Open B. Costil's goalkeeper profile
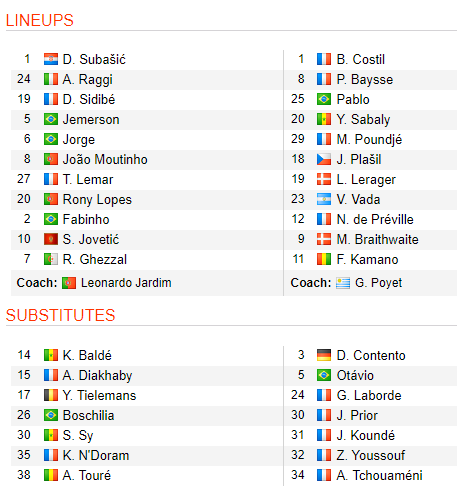457x490 pixels. pyautogui.click(x=361, y=59)
